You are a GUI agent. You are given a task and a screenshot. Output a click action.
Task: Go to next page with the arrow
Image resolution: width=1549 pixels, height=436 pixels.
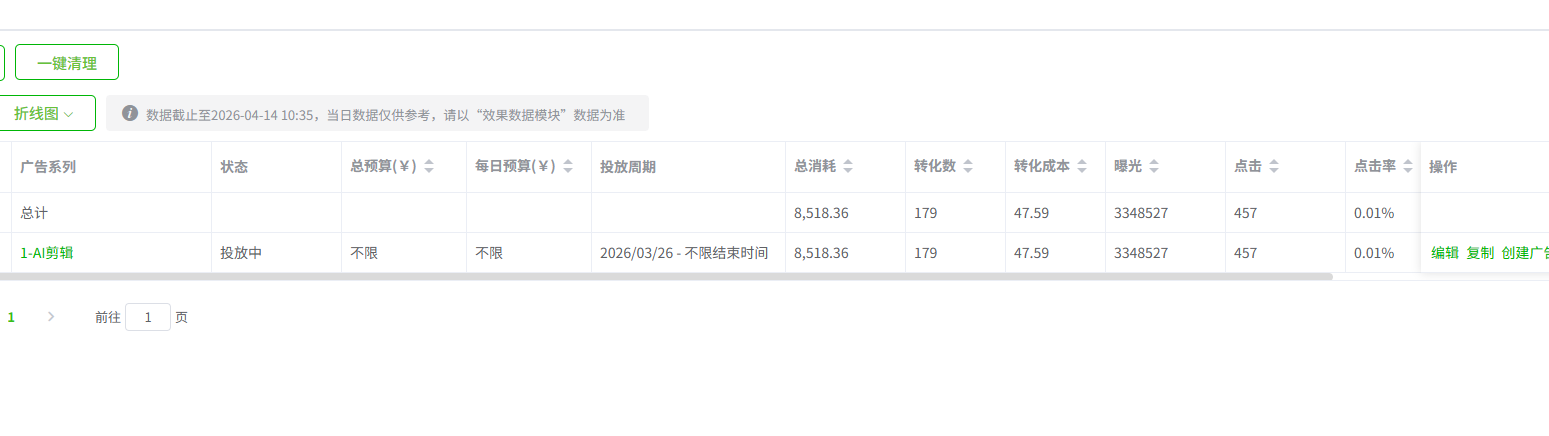(51, 317)
